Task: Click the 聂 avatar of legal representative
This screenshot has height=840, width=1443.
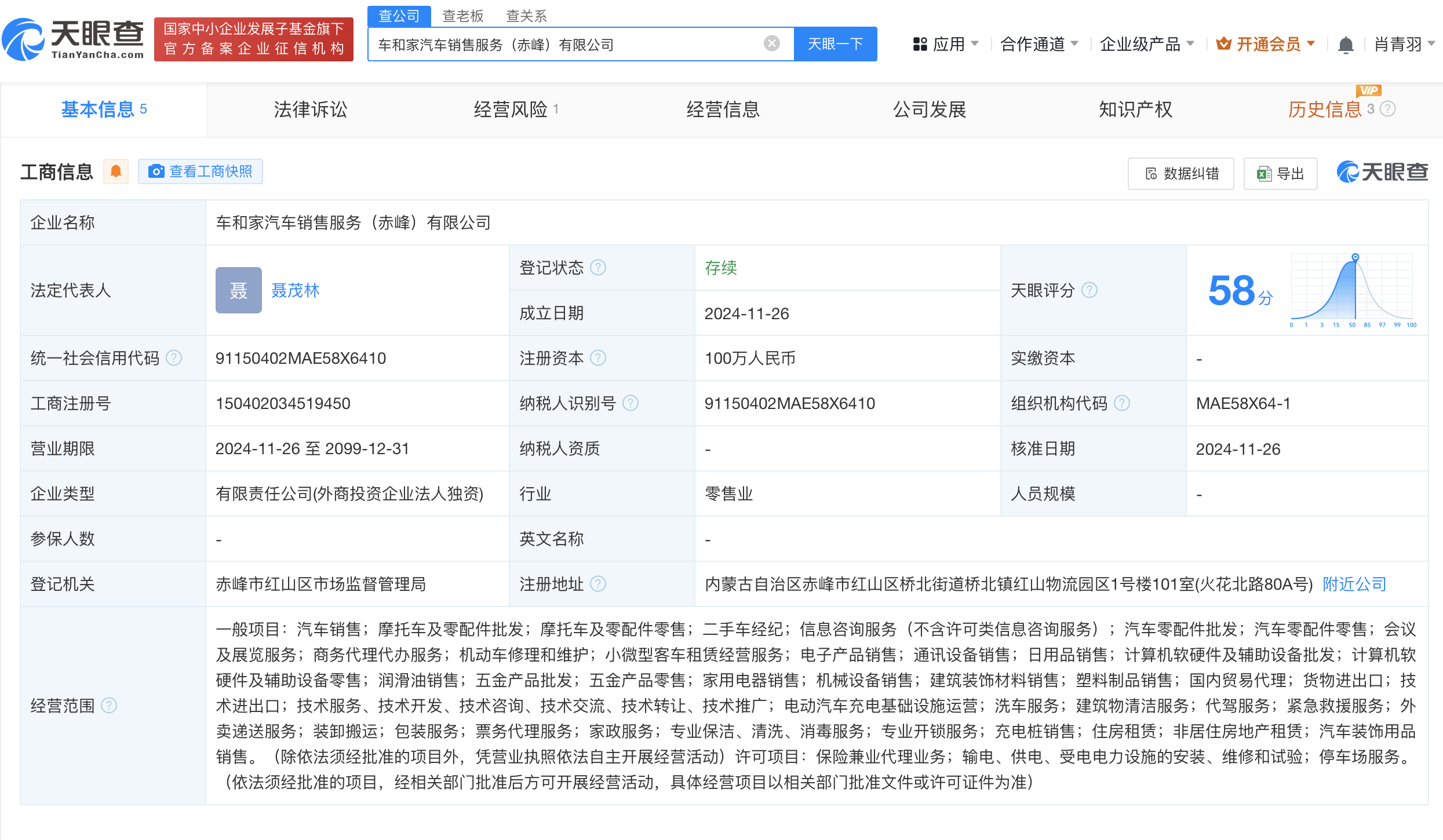Action: (238, 290)
